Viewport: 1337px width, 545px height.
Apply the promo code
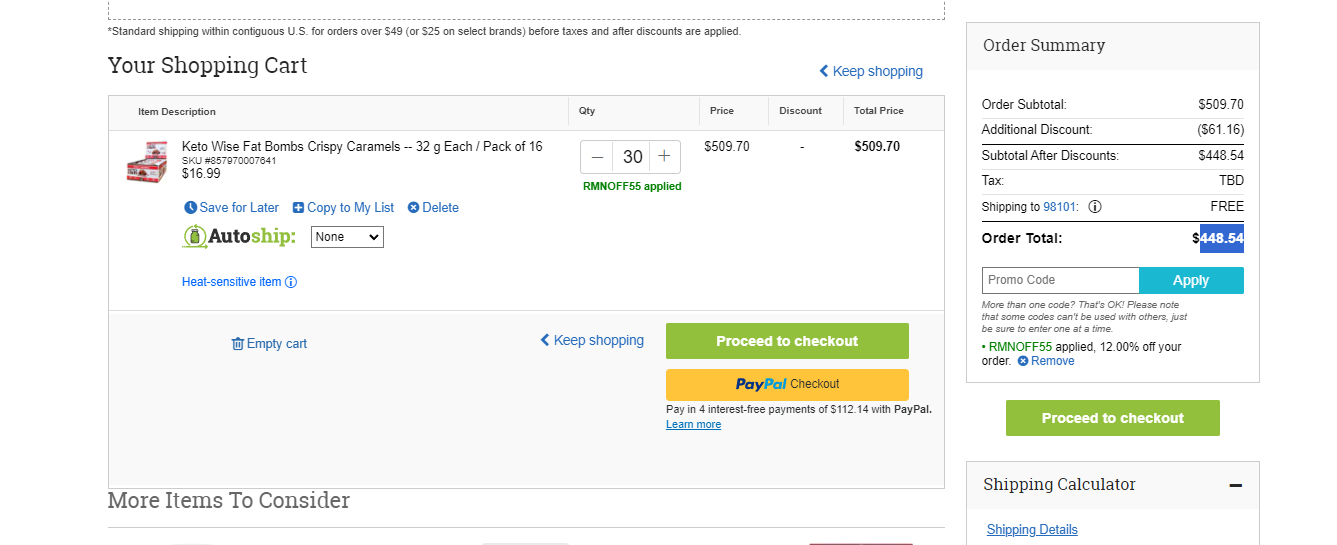coord(1191,281)
